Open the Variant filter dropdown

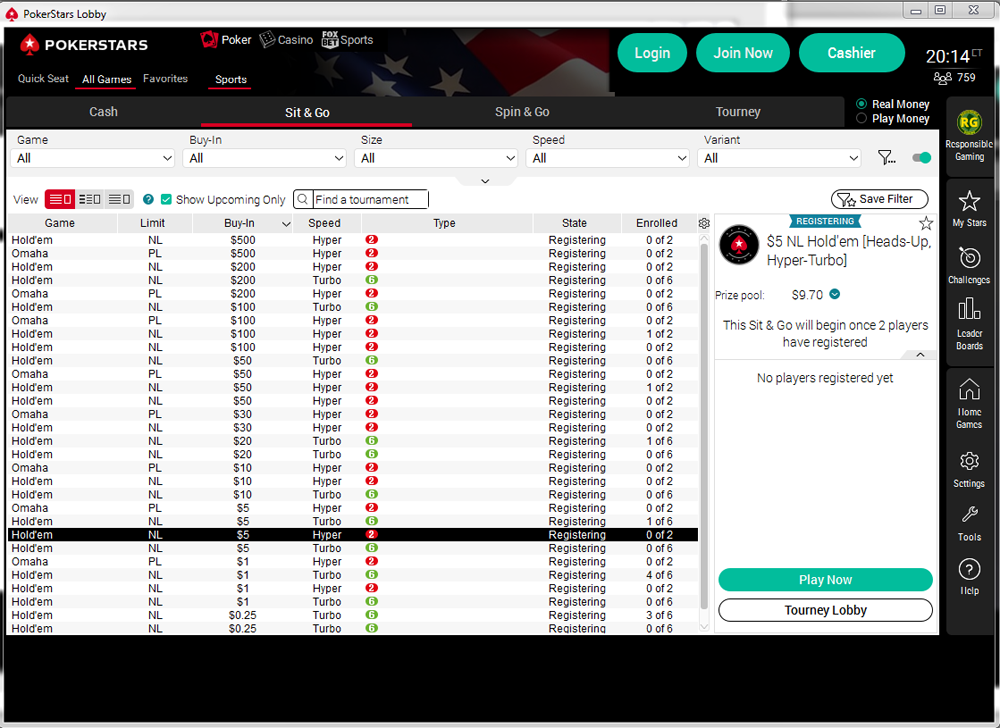pyautogui.click(x=779, y=158)
